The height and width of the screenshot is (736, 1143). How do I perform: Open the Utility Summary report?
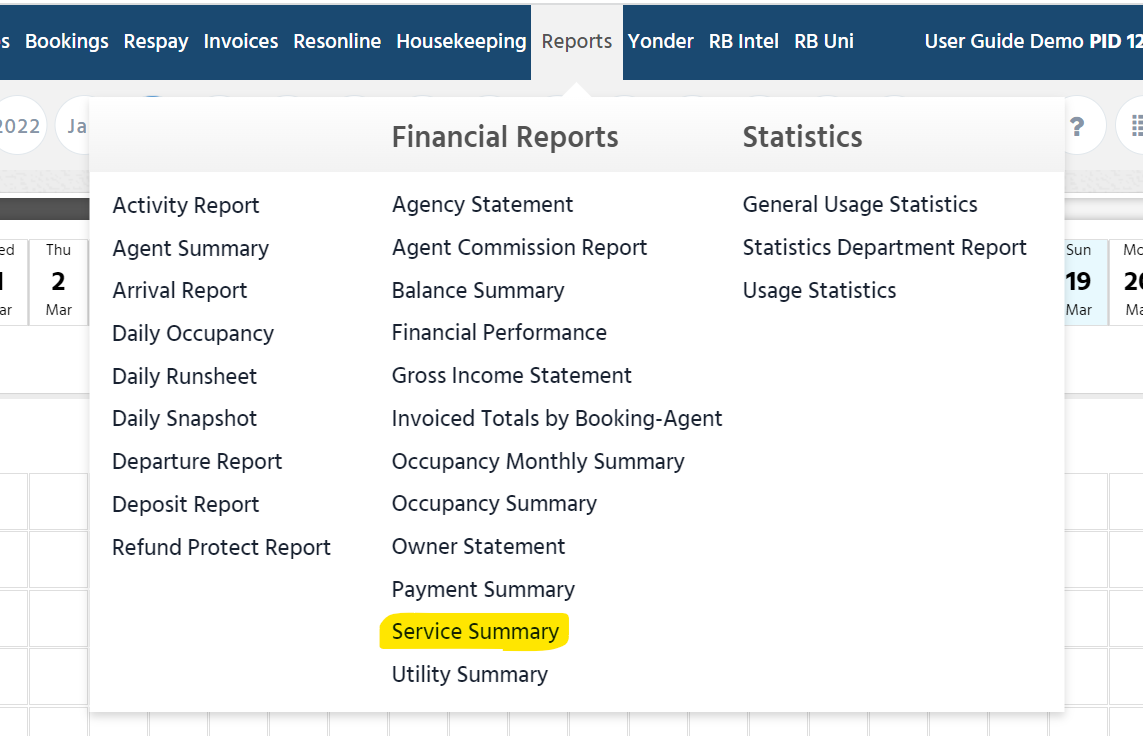[469, 675]
